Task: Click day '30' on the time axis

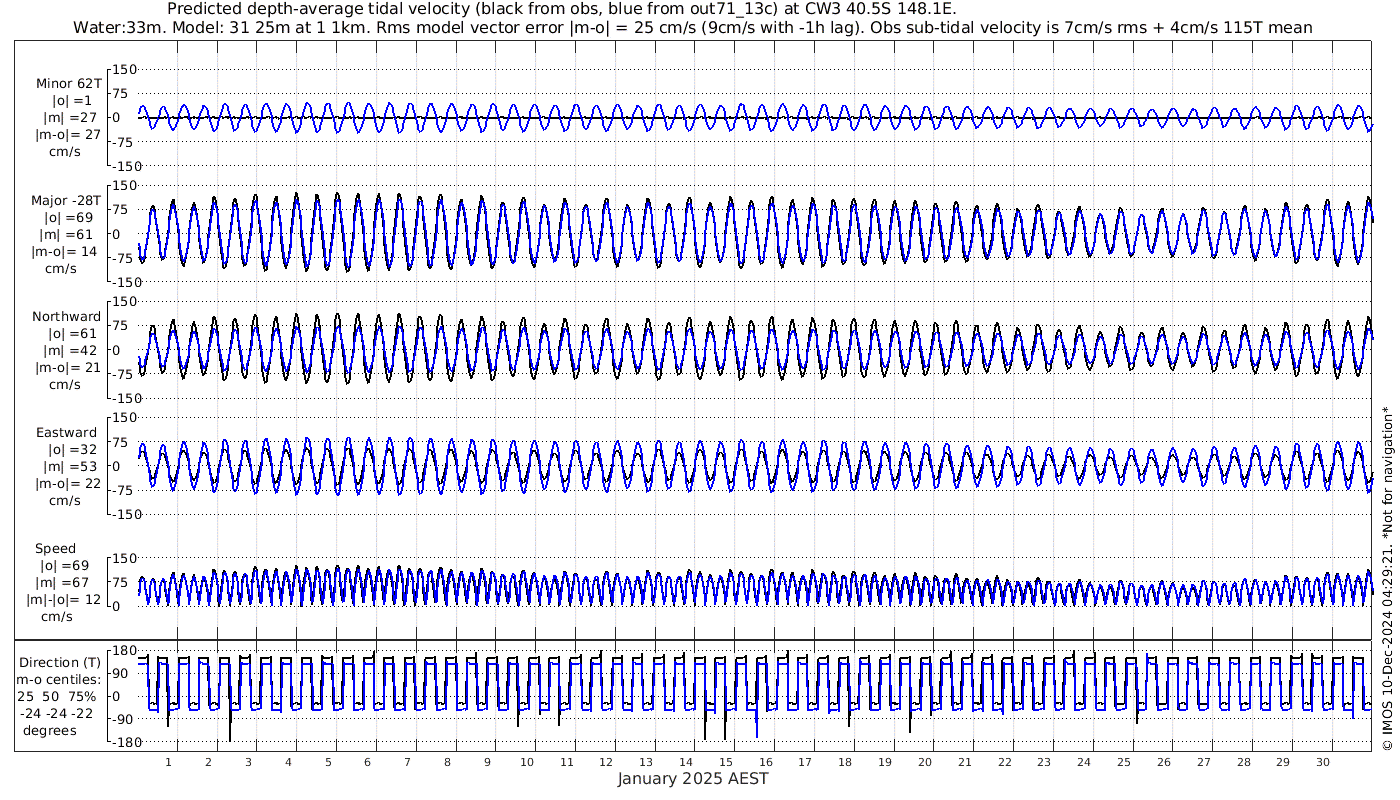Action: click(x=1323, y=762)
